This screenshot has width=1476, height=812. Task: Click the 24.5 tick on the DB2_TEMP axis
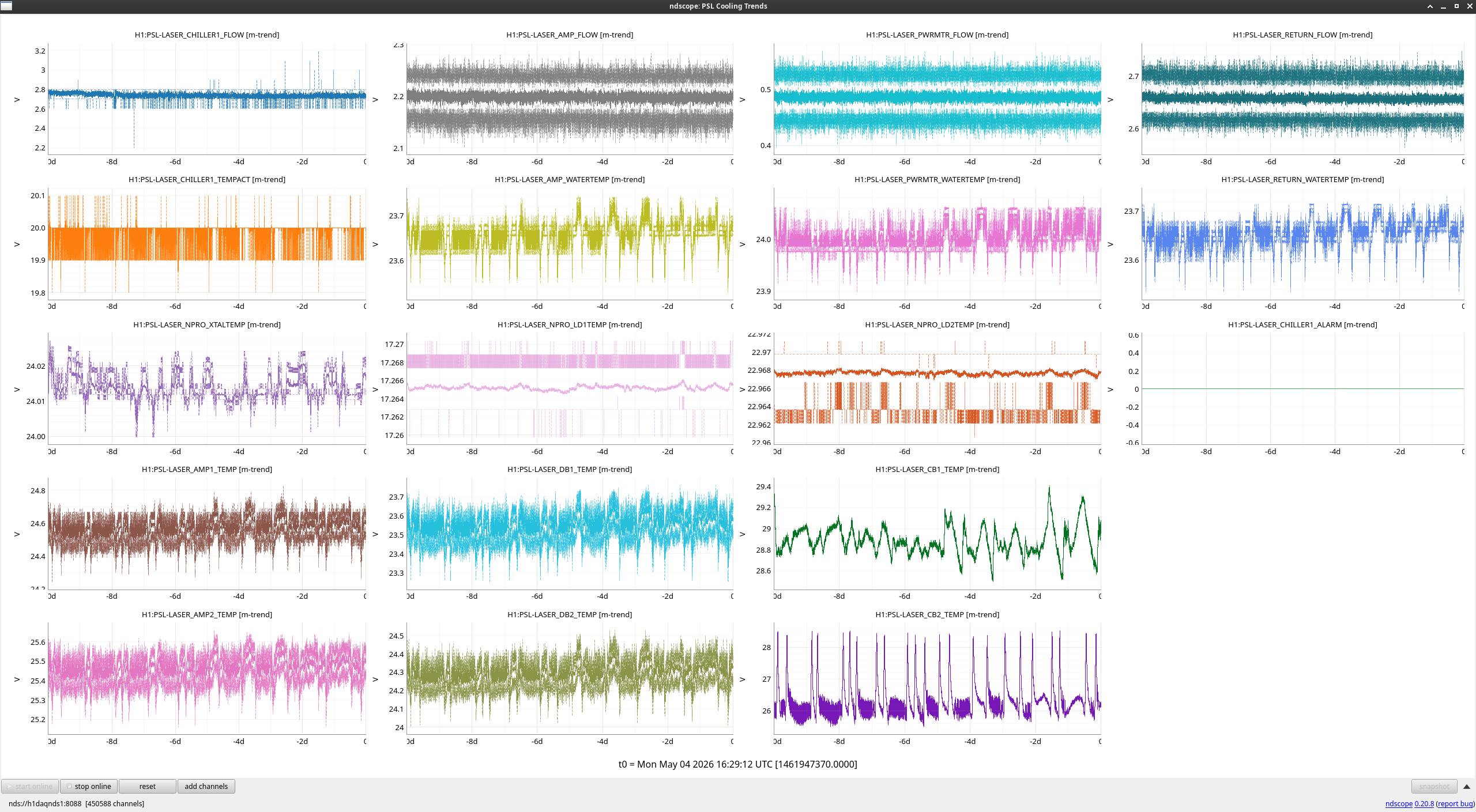397,636
